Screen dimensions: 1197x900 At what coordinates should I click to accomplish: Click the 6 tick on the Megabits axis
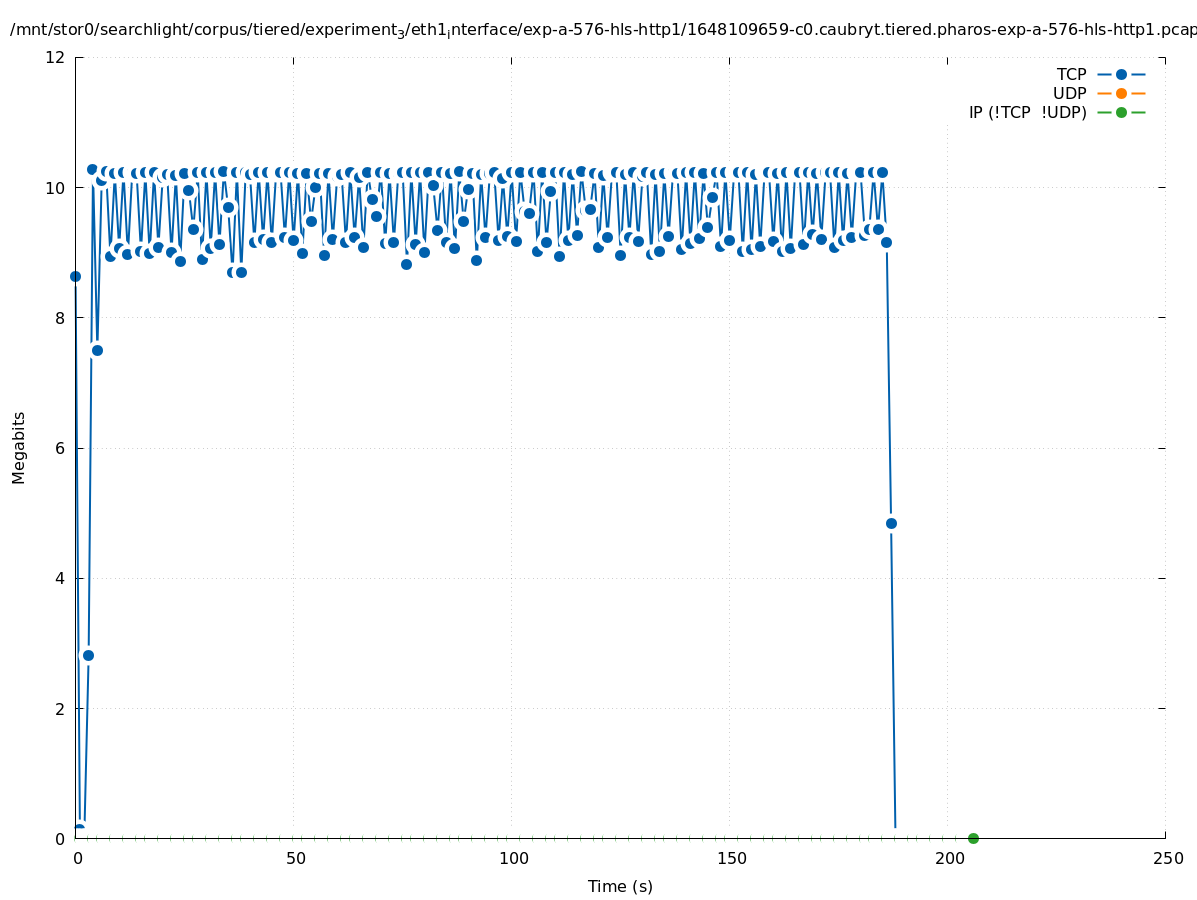pyautogui.click(x=60, y=448)
